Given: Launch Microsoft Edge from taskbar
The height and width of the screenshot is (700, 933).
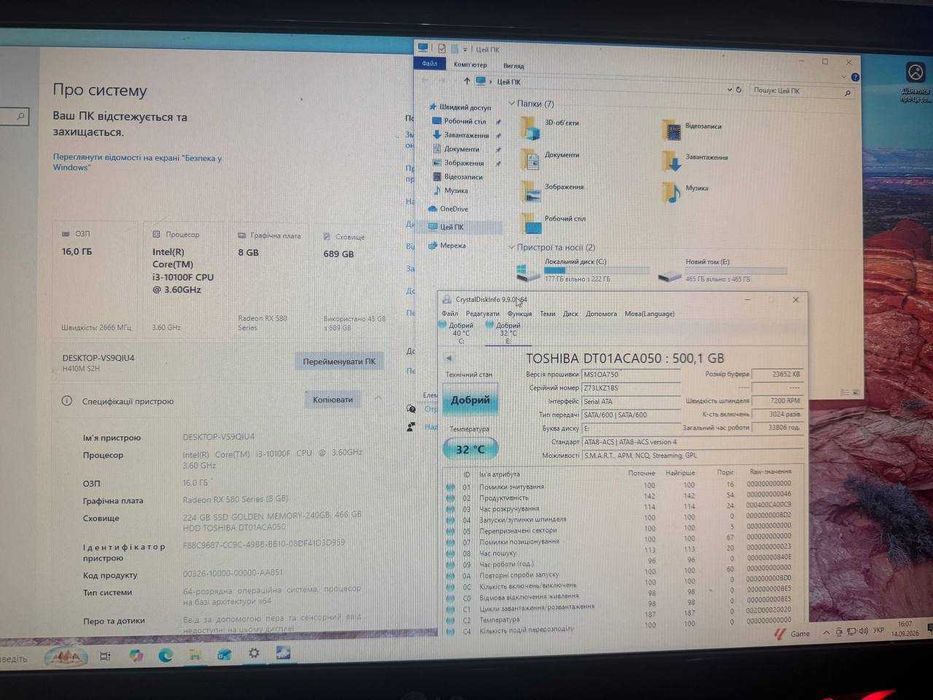Looking at the screenshot, I should click(165, 656).
